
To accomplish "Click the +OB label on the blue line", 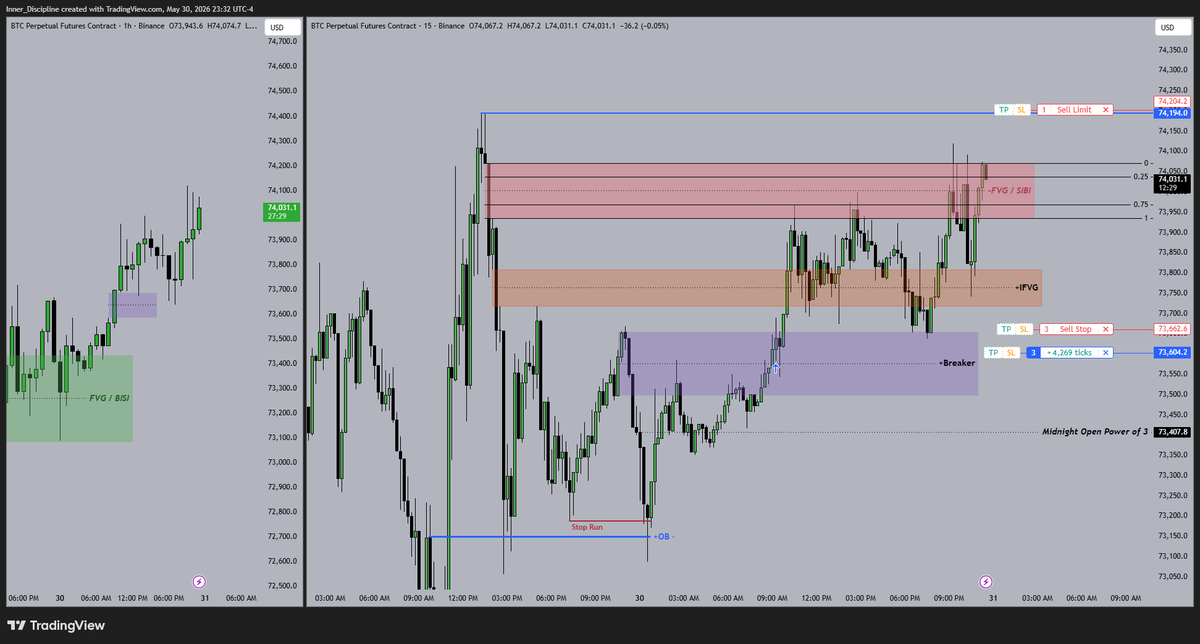I will (663, 537).
